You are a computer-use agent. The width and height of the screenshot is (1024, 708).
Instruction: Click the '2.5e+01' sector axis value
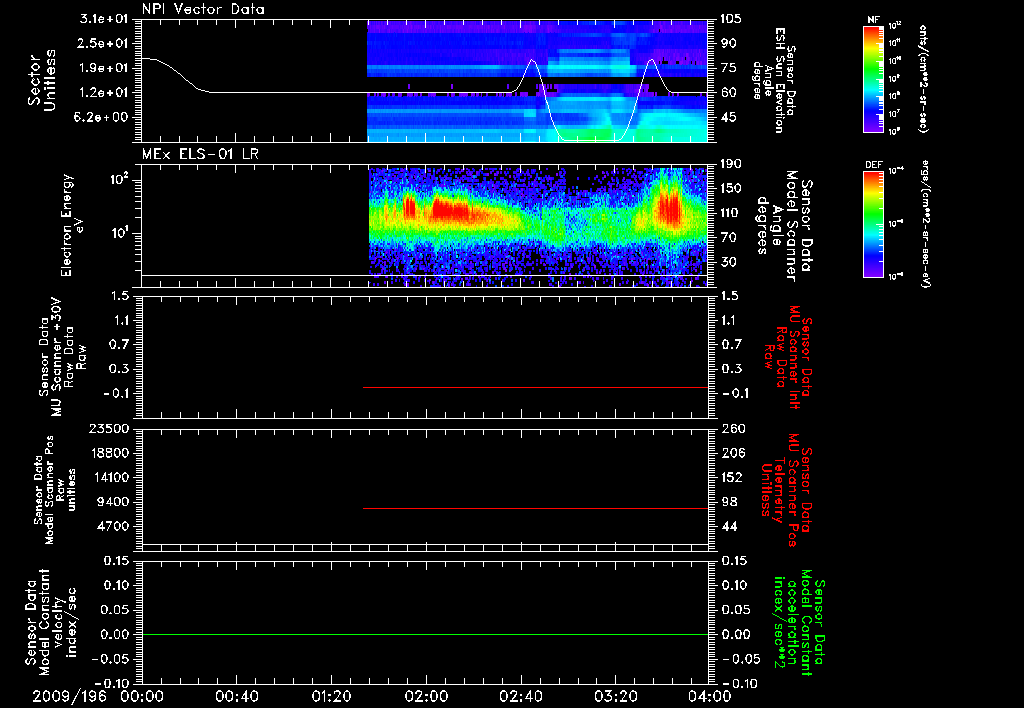point(104,43)
